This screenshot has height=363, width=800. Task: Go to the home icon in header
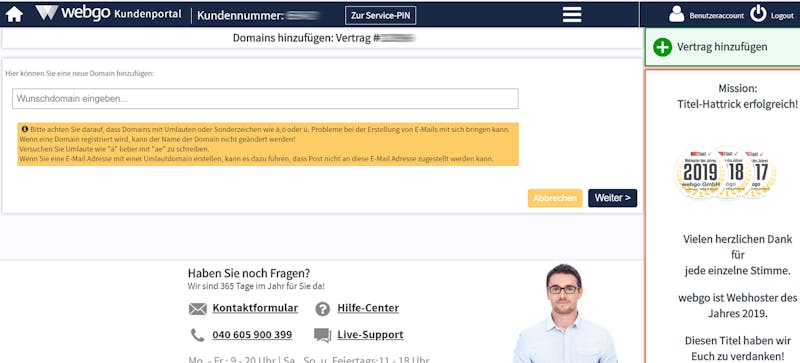click(14, 14)
